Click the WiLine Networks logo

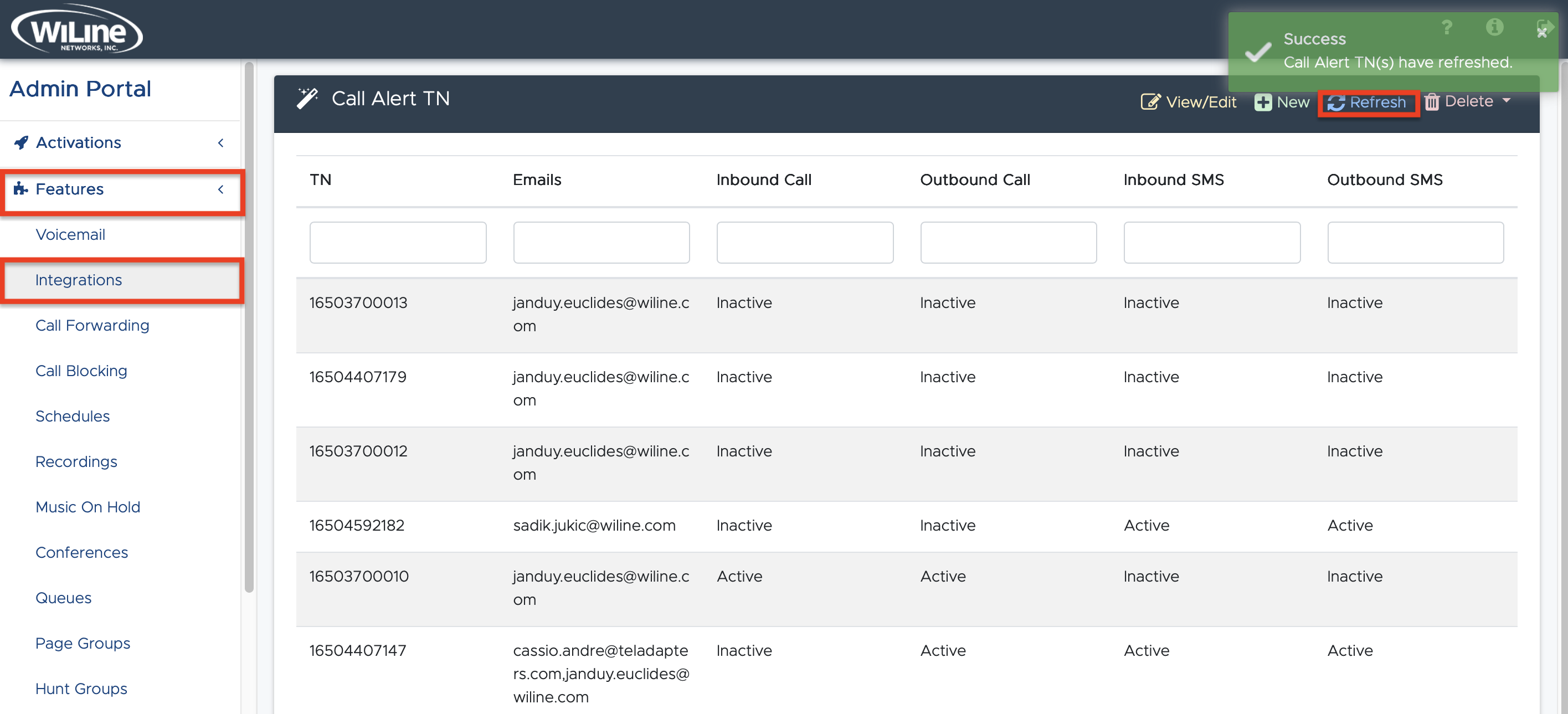[x=78, y=28]
